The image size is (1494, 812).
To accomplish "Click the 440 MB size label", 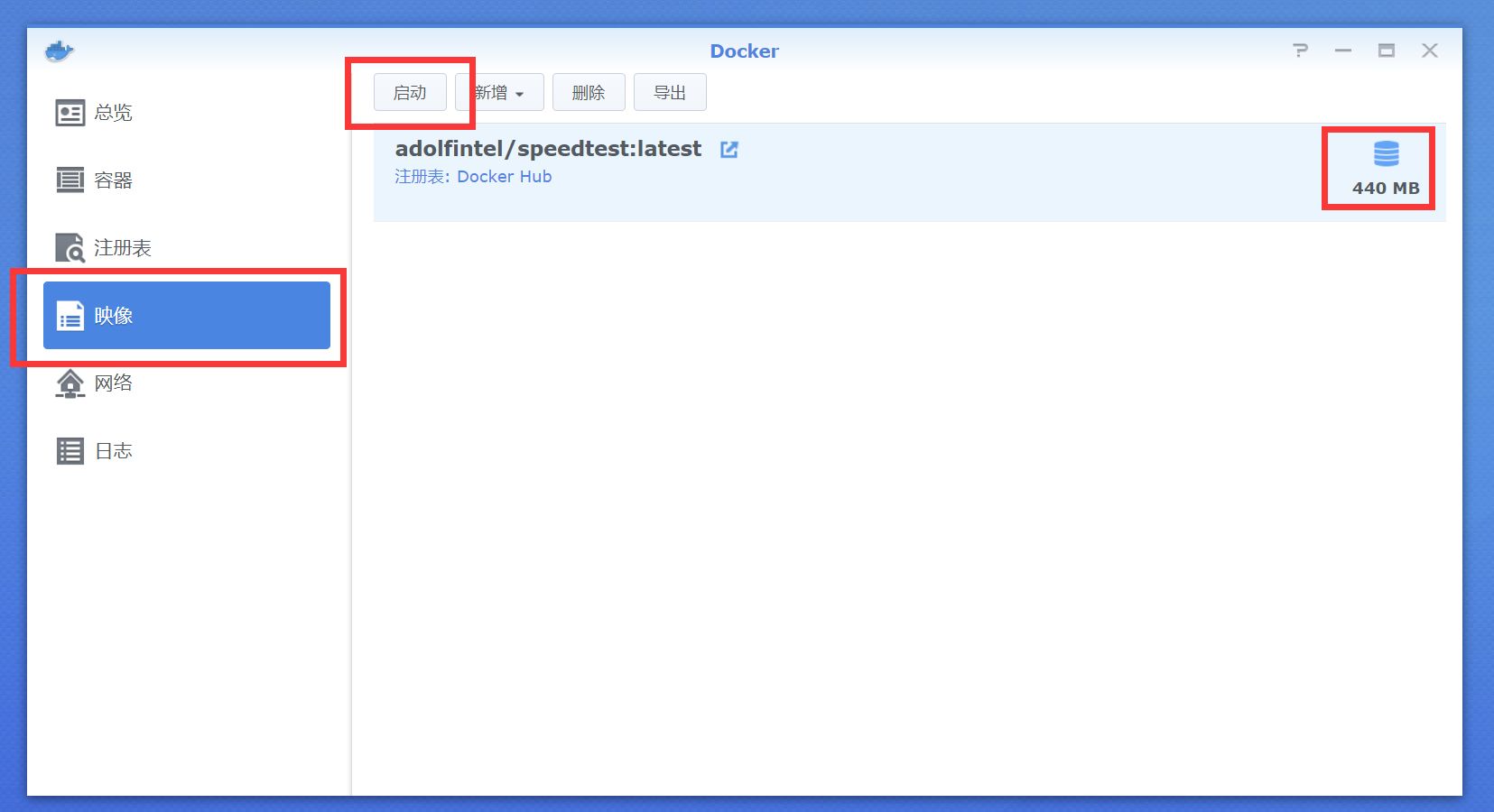I will tap(1386, 189).
